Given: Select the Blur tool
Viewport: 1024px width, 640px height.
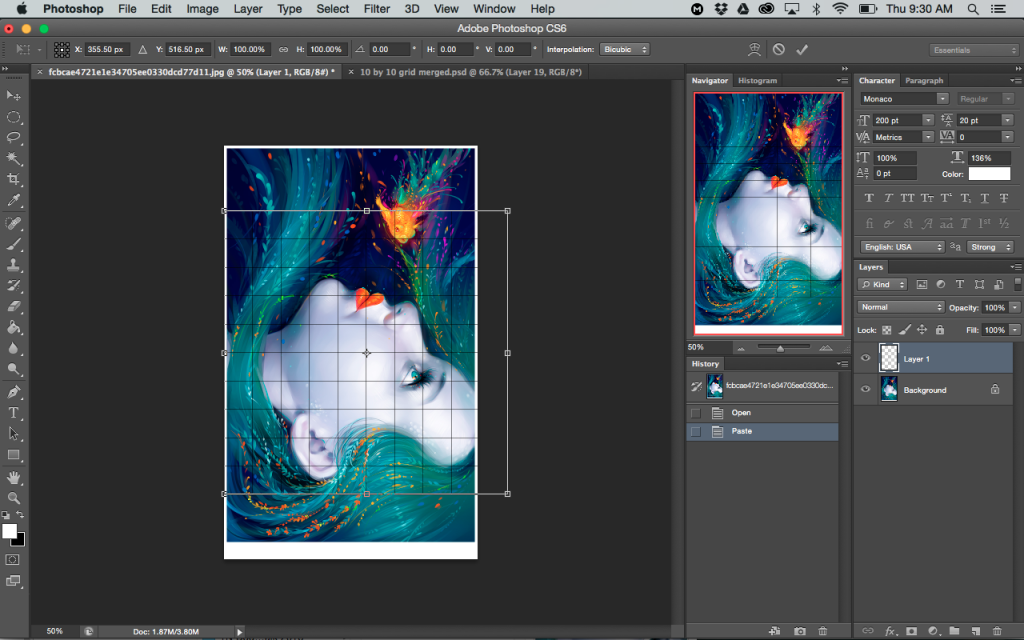Looking at the screenshot, I should tap(13, 348).
